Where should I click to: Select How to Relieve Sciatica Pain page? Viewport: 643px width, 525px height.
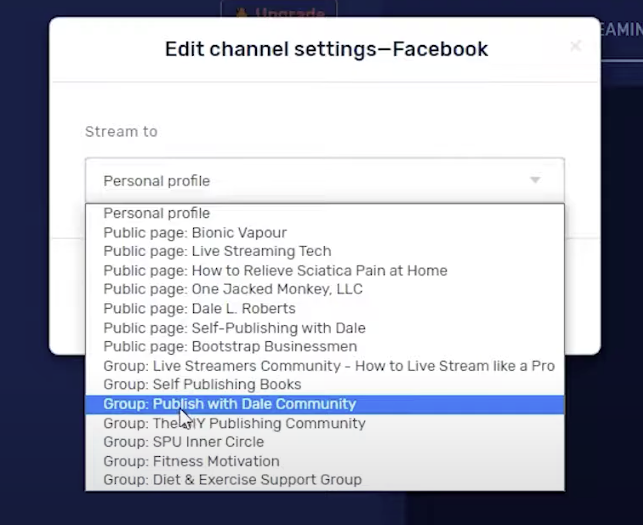[x=325, y=270]
